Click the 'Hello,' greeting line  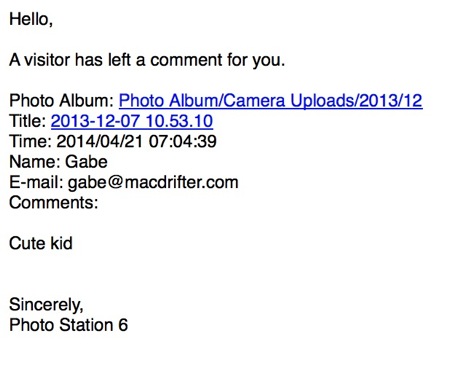click(x=31, y=19)
